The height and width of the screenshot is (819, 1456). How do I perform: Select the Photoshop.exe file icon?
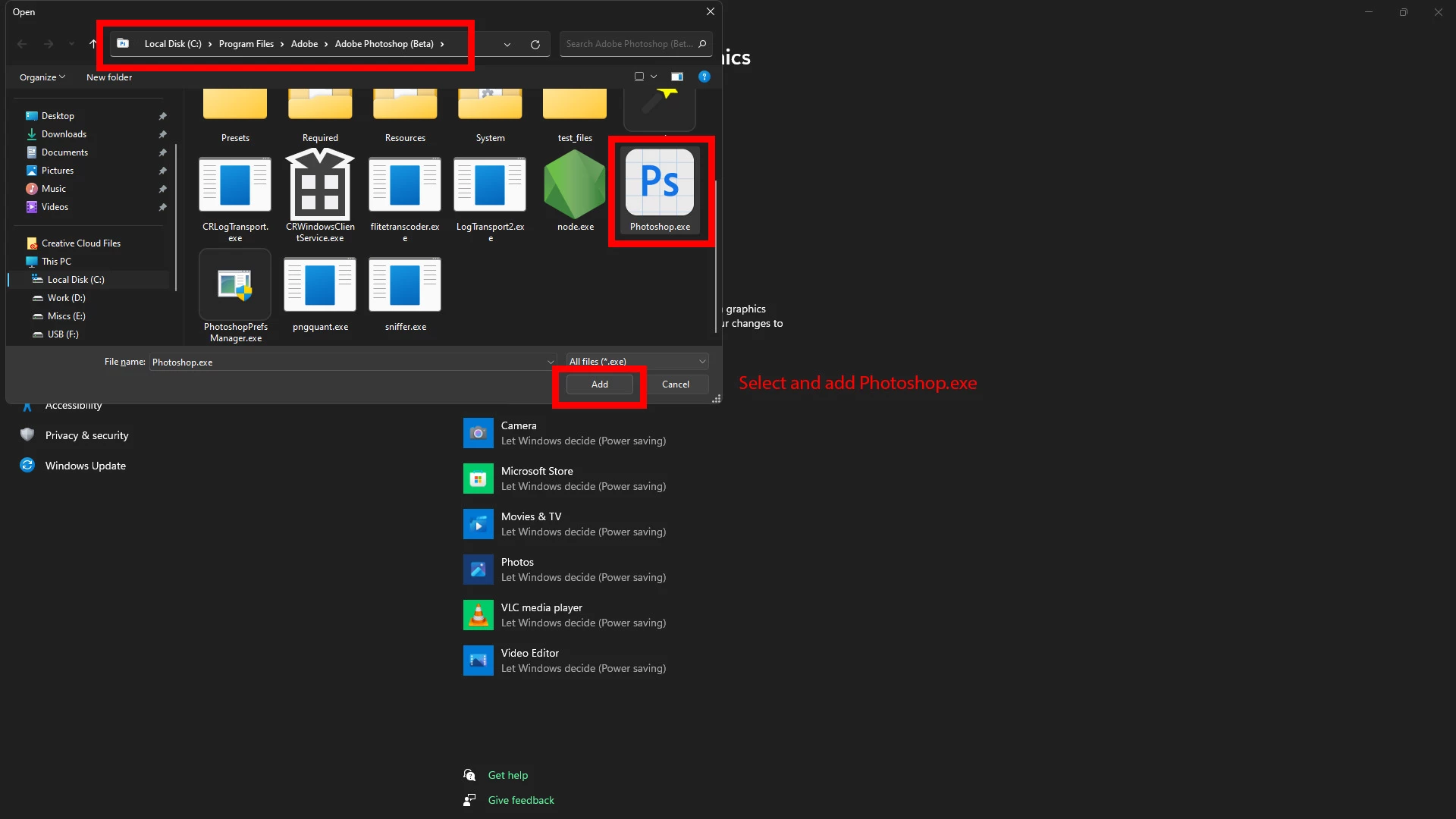pos(659,183)
